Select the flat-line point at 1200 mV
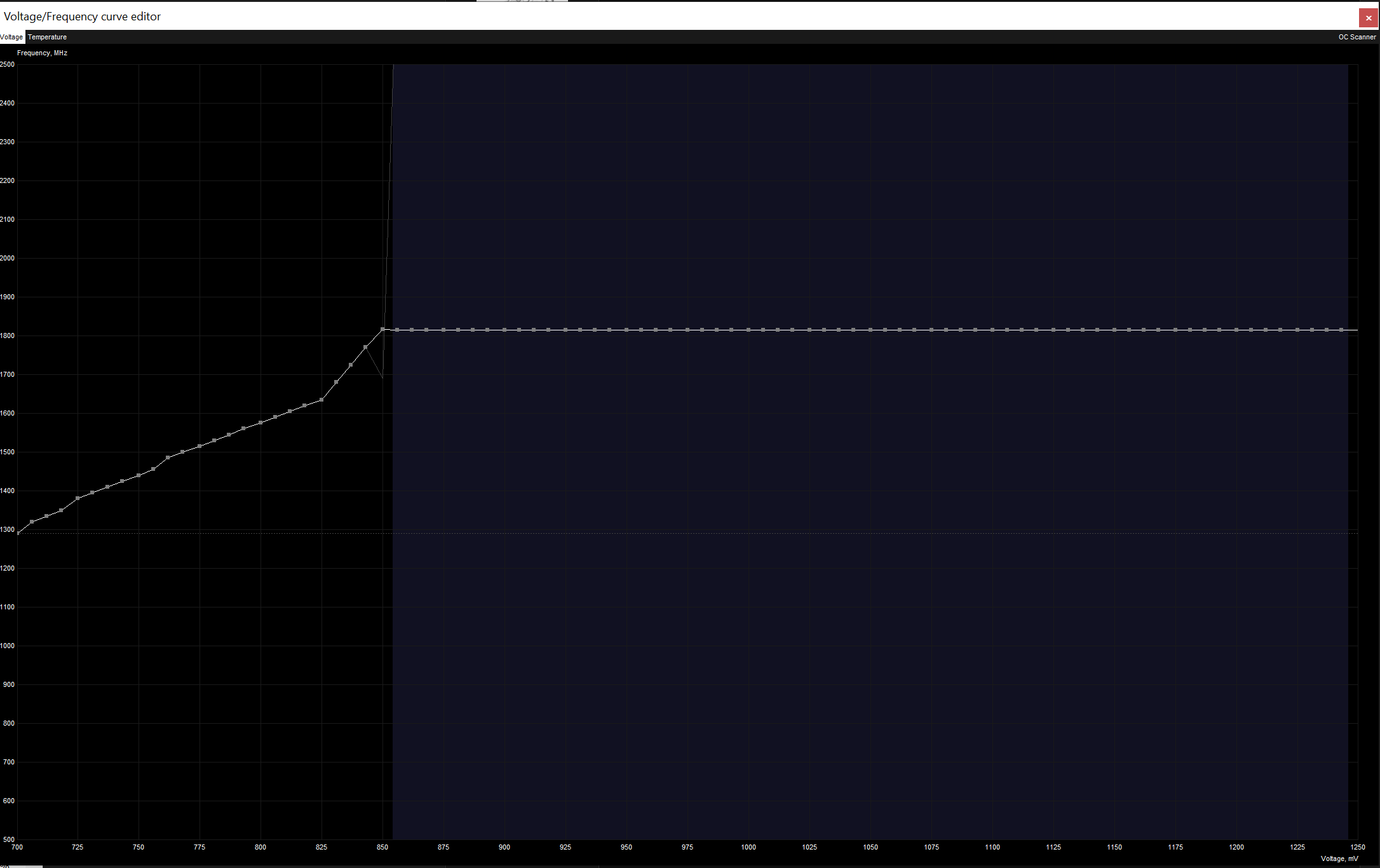Viewport: 1380px width, 868px height. click(x=1236, y=330)
